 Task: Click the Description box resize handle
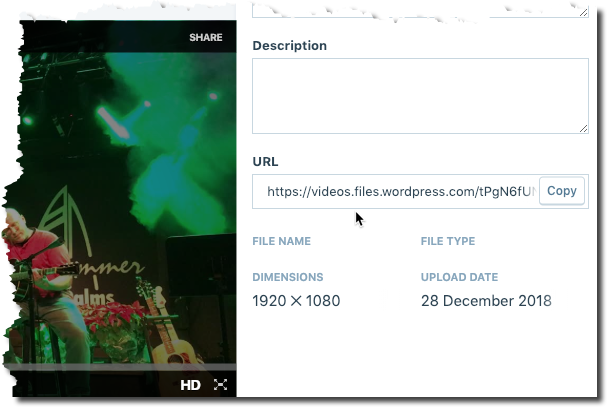583,129
